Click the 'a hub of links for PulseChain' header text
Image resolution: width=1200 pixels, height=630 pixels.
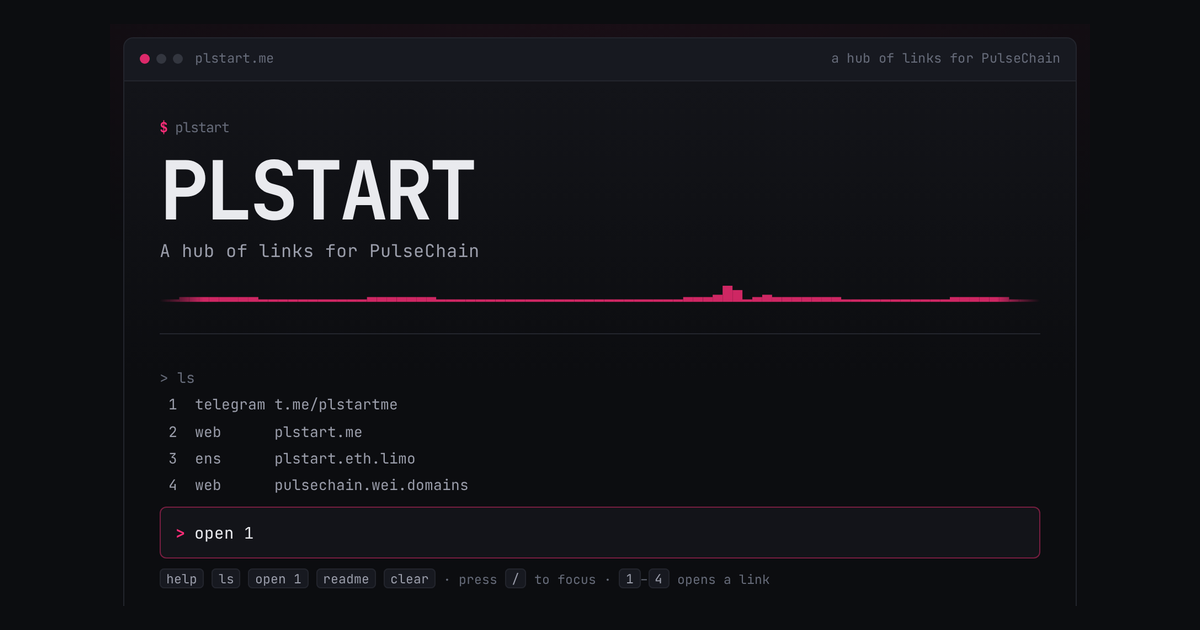[945, 59]
